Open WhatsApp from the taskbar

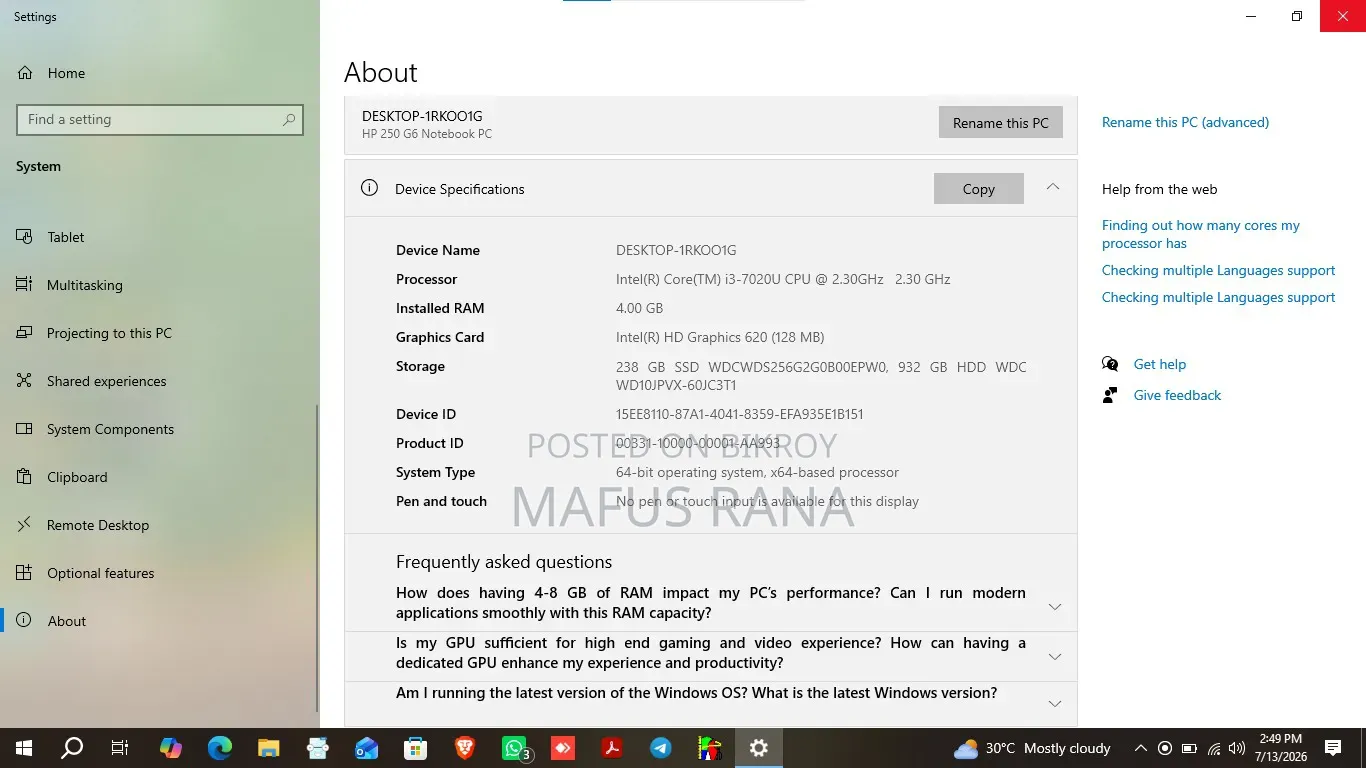coord(514,748)
